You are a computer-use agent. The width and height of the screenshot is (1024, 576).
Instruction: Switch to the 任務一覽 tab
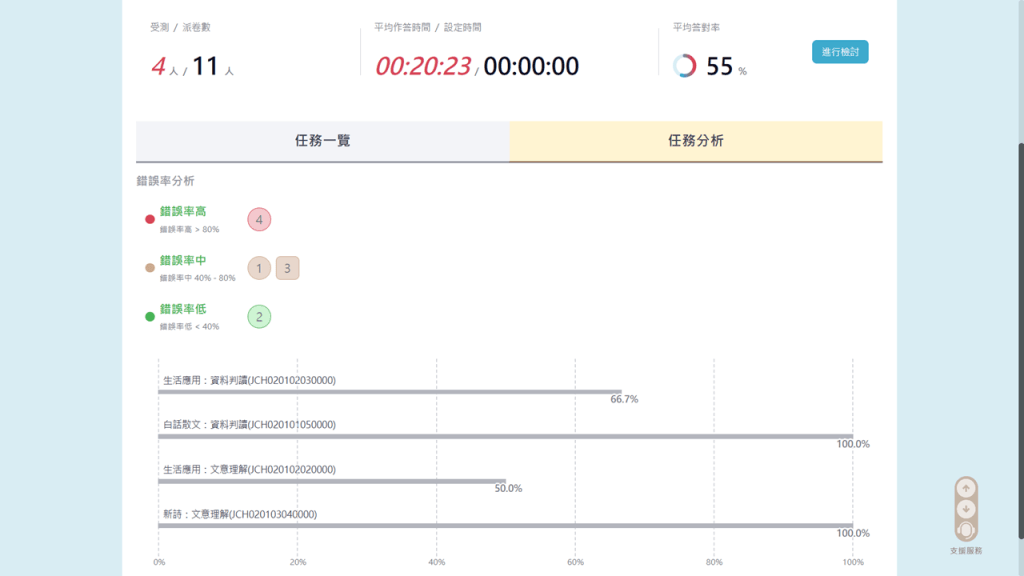click(x=322, y=141)
